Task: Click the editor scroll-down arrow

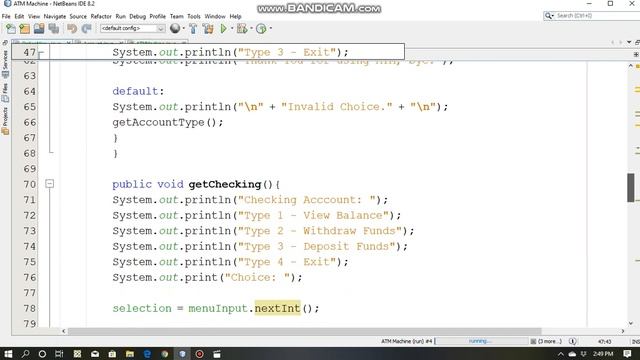Action: pyautogui.click(x=631, y=323)
